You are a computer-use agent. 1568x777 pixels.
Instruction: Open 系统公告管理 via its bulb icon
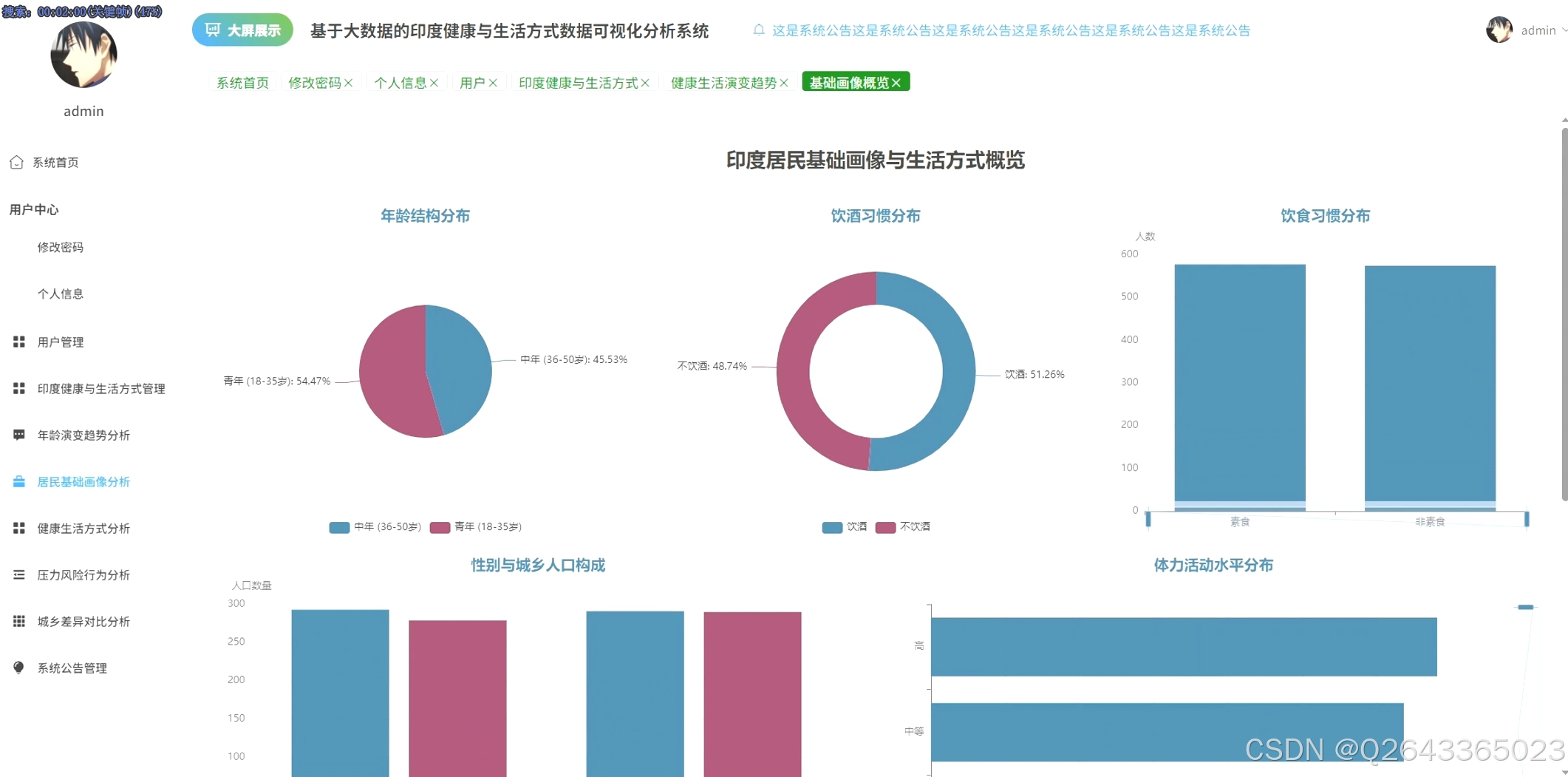coord(19,668)
